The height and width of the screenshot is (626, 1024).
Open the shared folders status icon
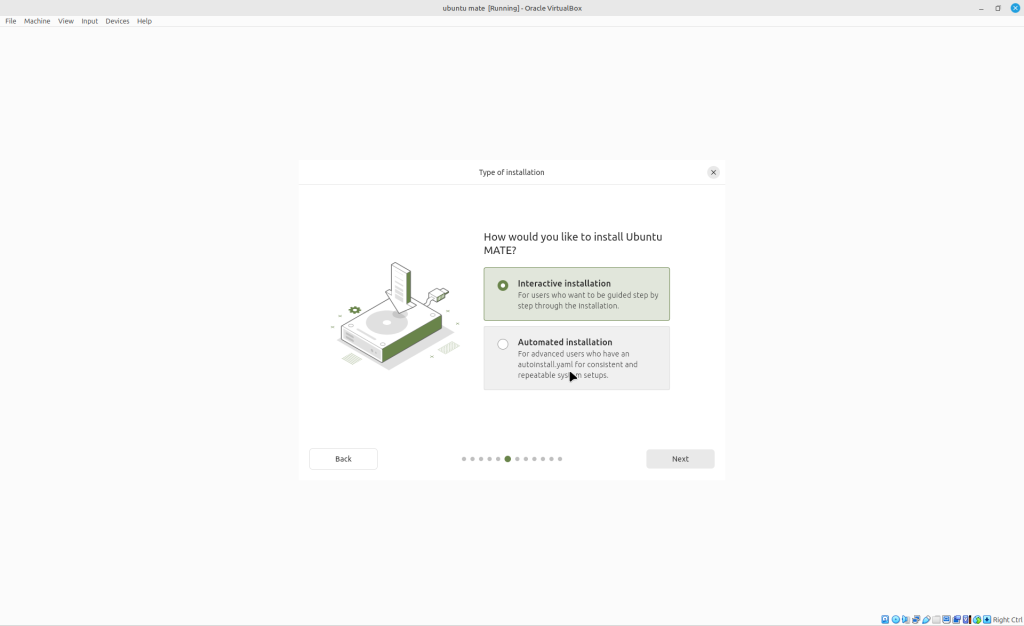(x=936, y=619)
